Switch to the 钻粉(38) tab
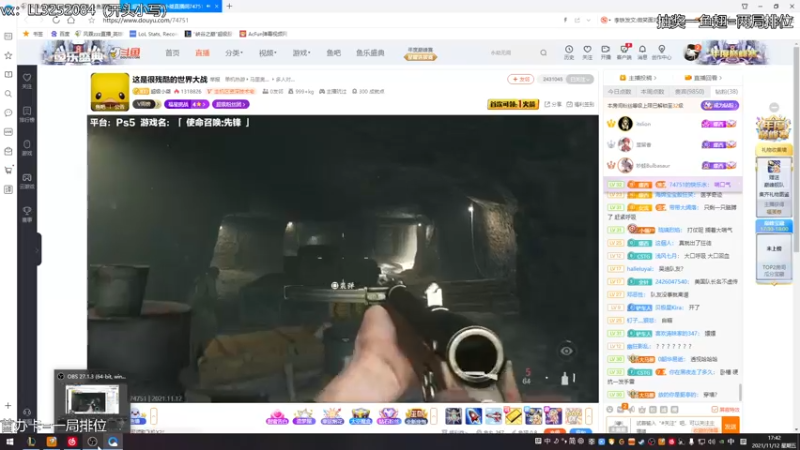This screenshot has height=450, width=800. pos(726,92)
